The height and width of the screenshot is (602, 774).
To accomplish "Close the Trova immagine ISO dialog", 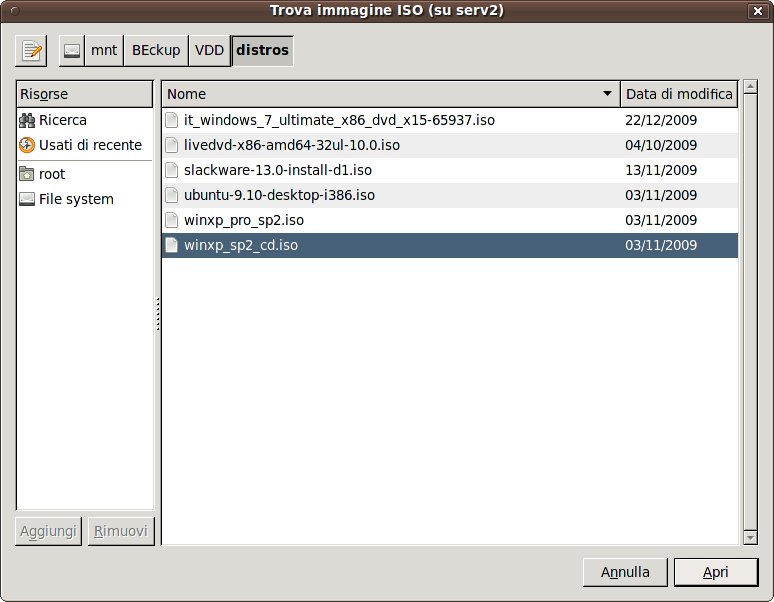I will [x=758, y=11].
